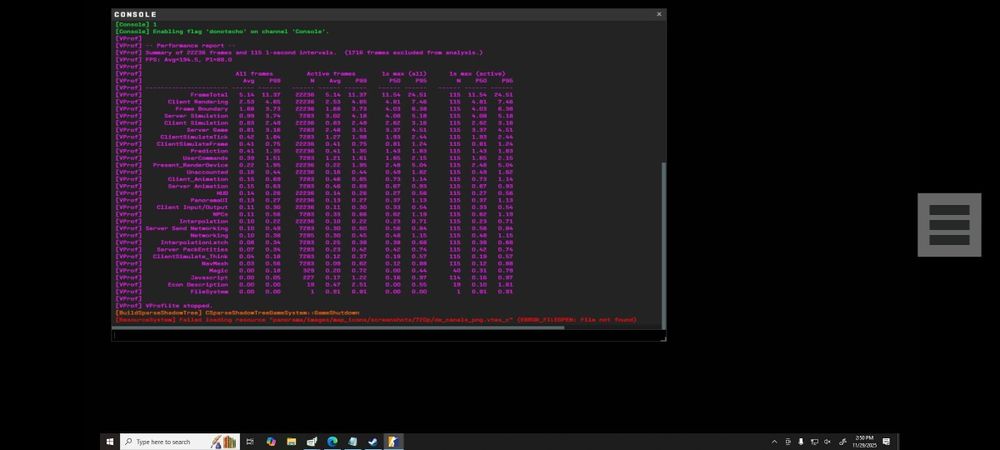Screen dimensions: 1000x450
Task: Select the 'PanoramaUI' row label
Action: coord(209,200)
